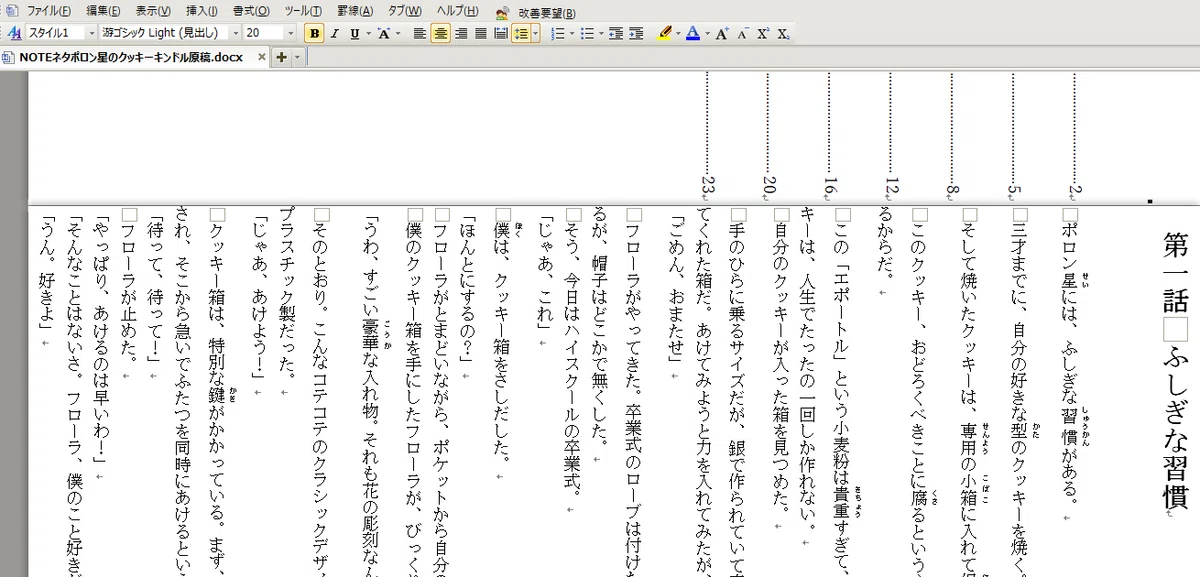Open the ツール(T) menu

click(x=303, y=12)
